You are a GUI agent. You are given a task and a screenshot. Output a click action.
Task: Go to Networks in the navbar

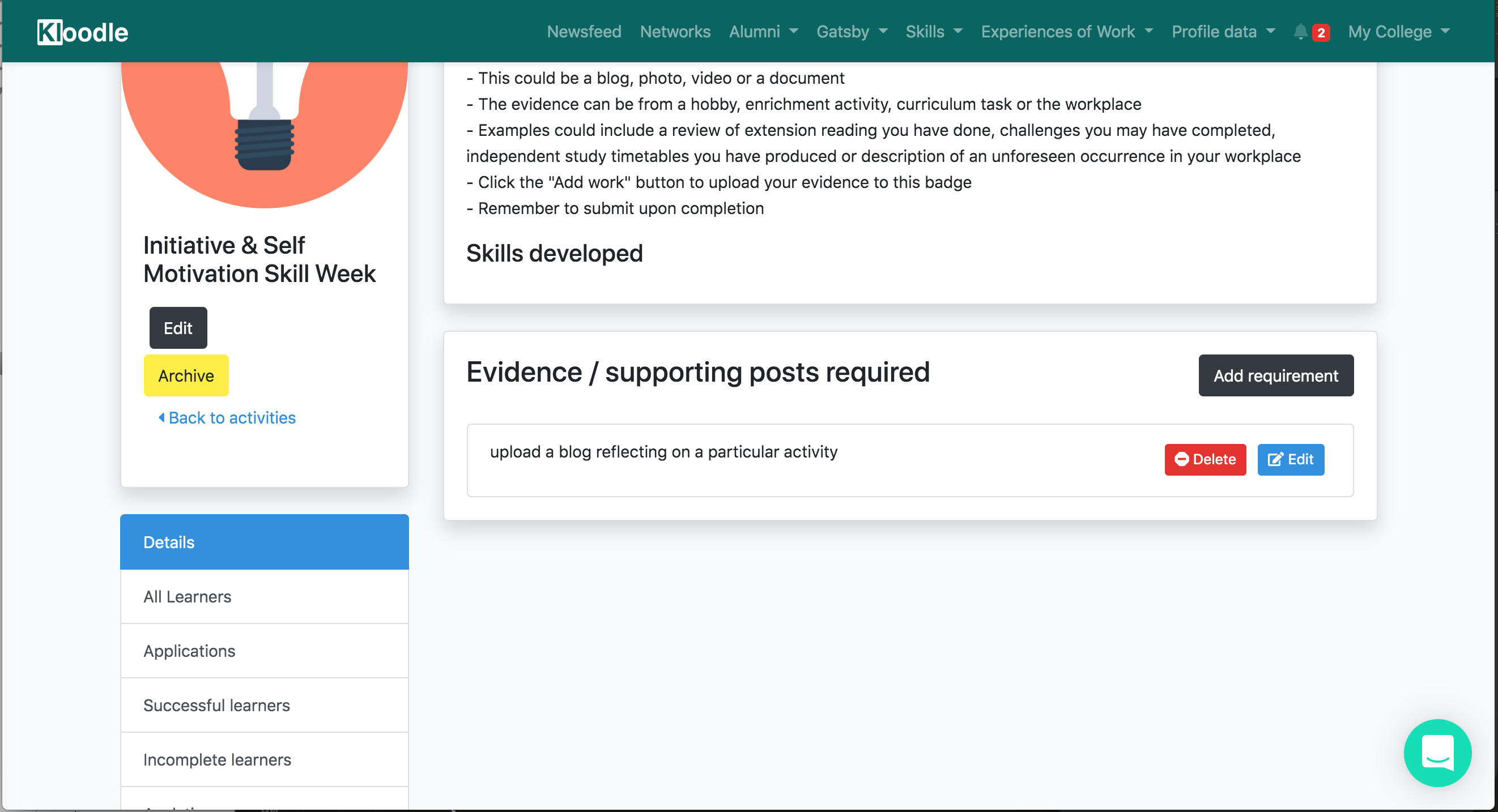click(675, 31)
